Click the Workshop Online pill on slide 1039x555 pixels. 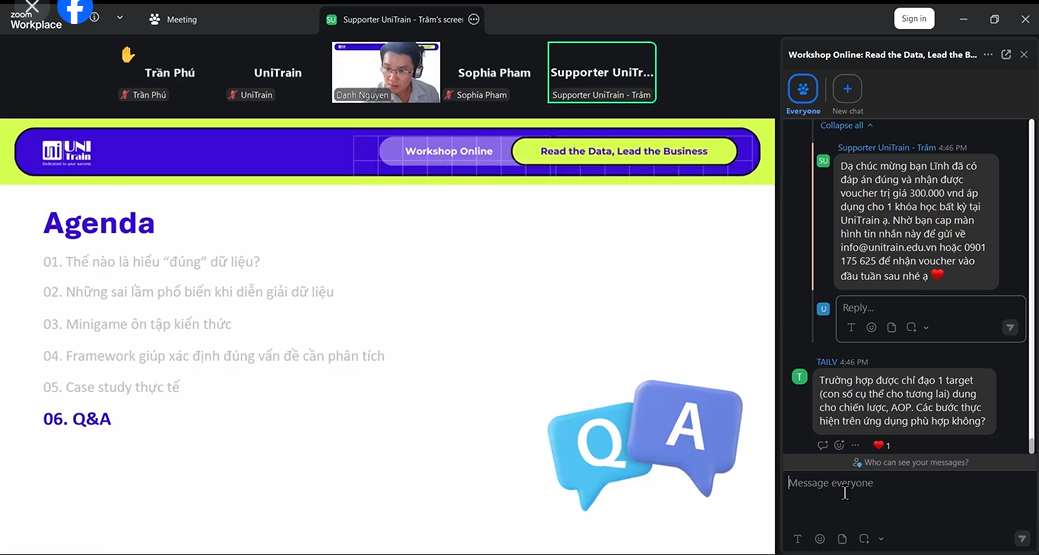tap(449, 151)
